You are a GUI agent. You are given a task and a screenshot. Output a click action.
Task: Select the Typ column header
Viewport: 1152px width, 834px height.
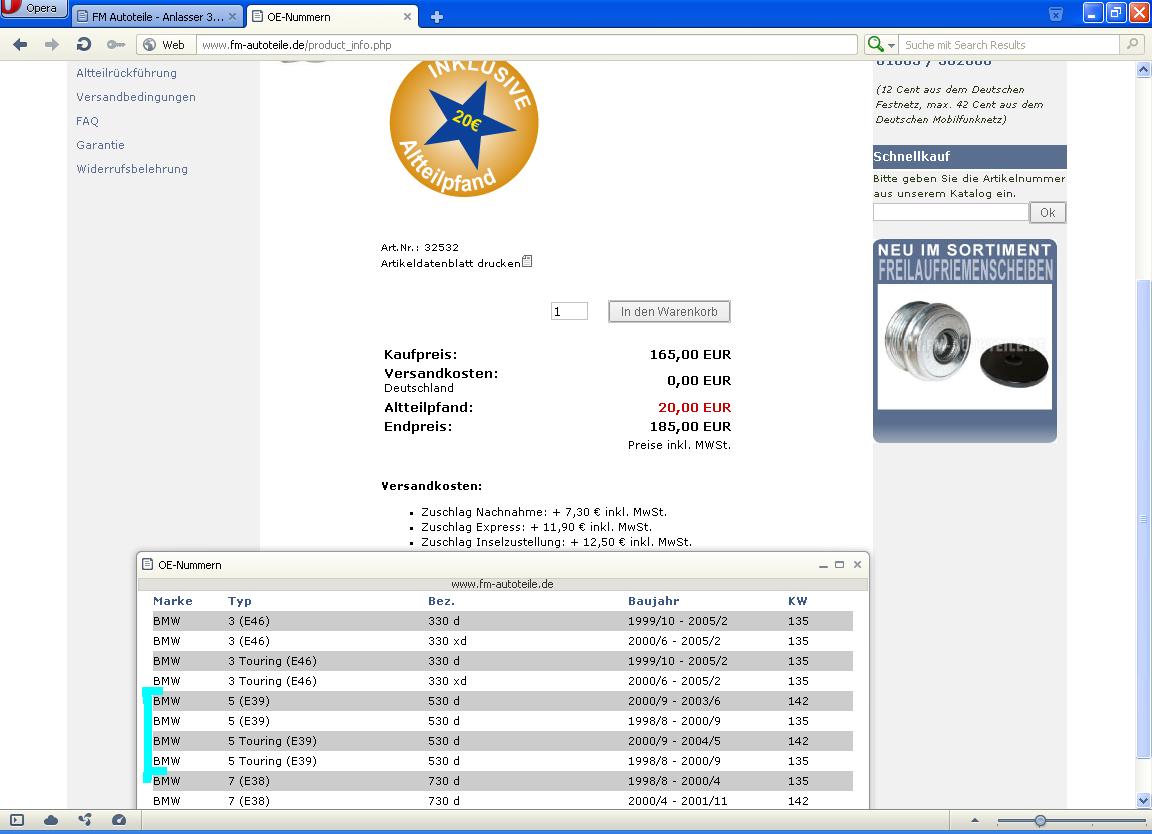click(240, 601)
